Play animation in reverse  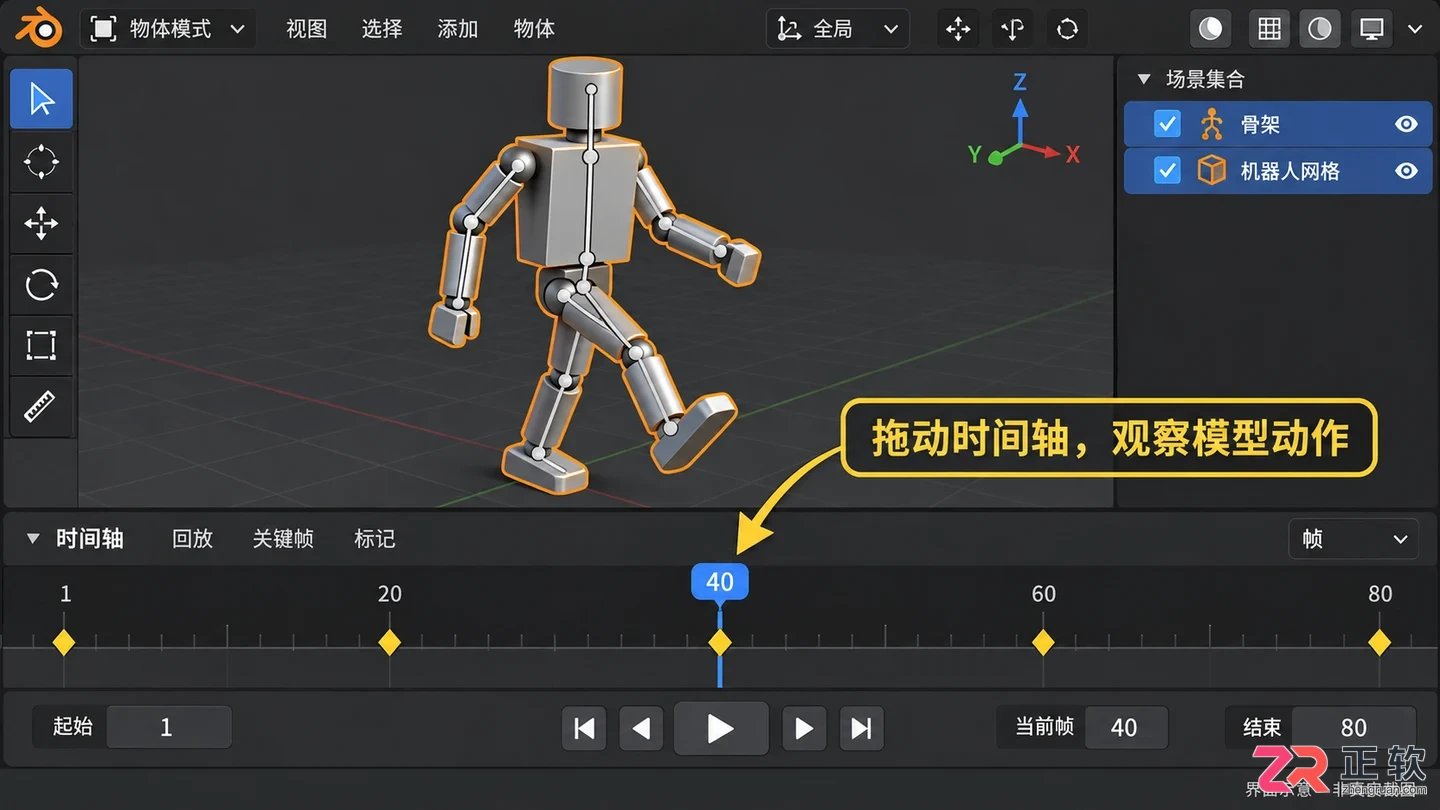click(x=641, y=728)
